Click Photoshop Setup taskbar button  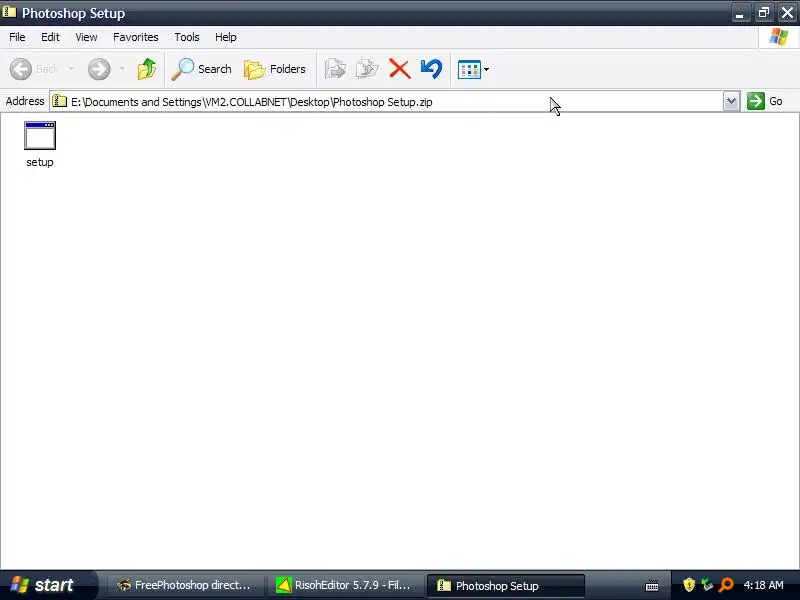[505, 586]
